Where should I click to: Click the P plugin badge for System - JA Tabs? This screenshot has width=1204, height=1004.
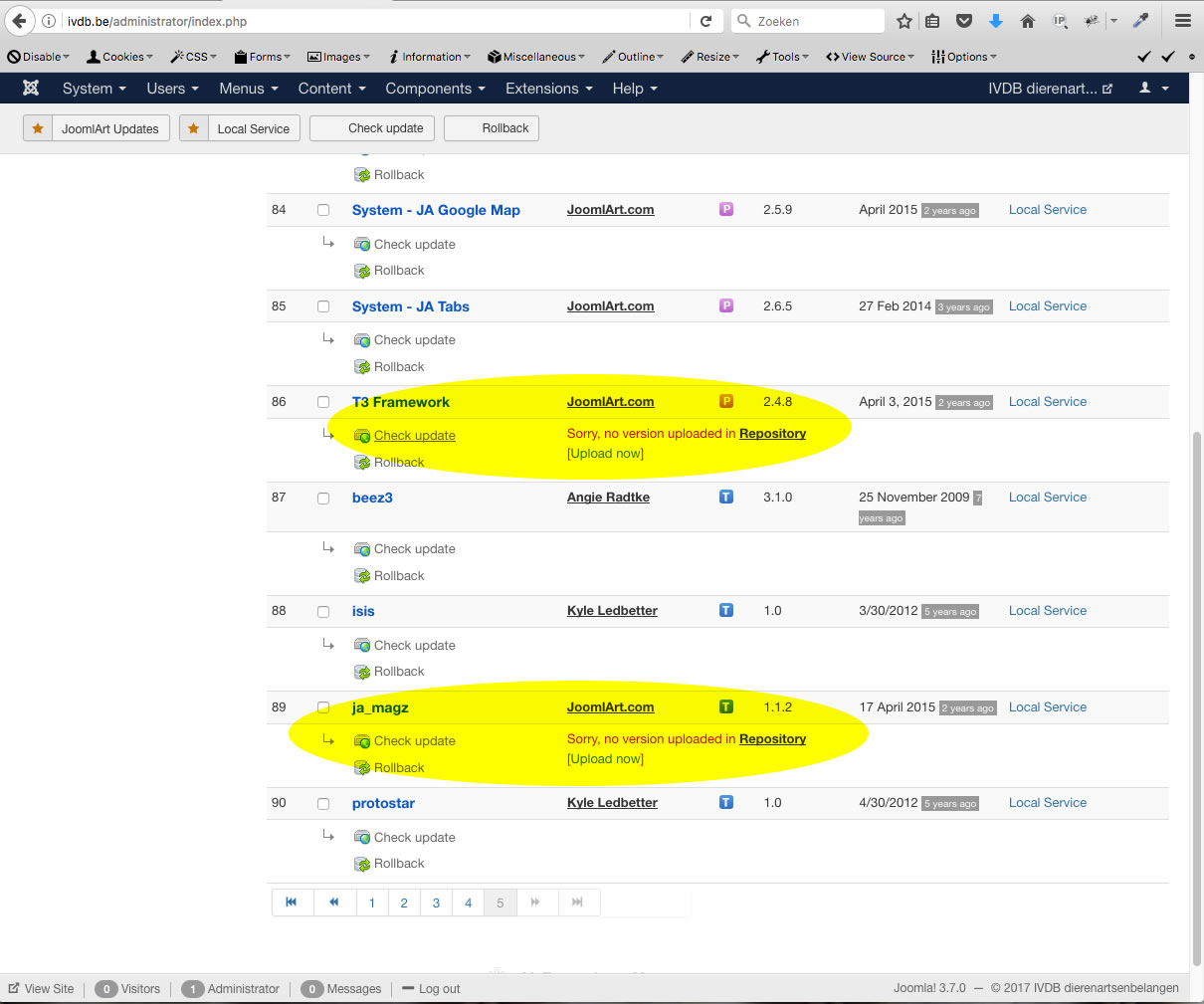[725, 306]
